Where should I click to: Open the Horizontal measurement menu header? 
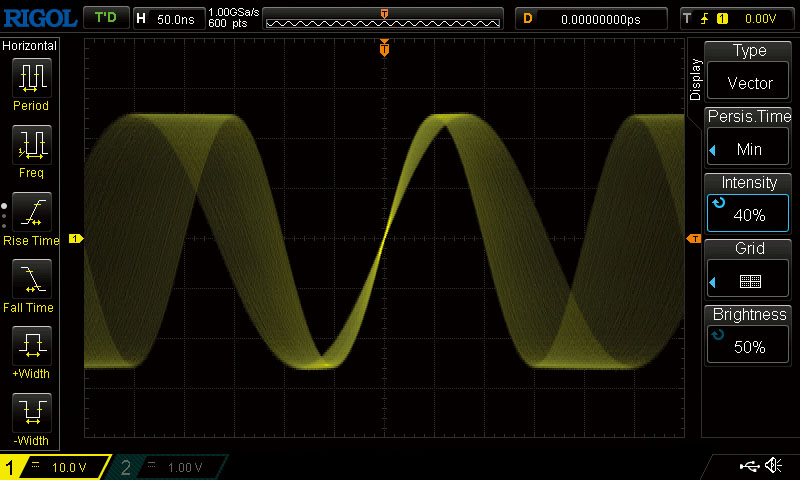click(x=30, y=46)
